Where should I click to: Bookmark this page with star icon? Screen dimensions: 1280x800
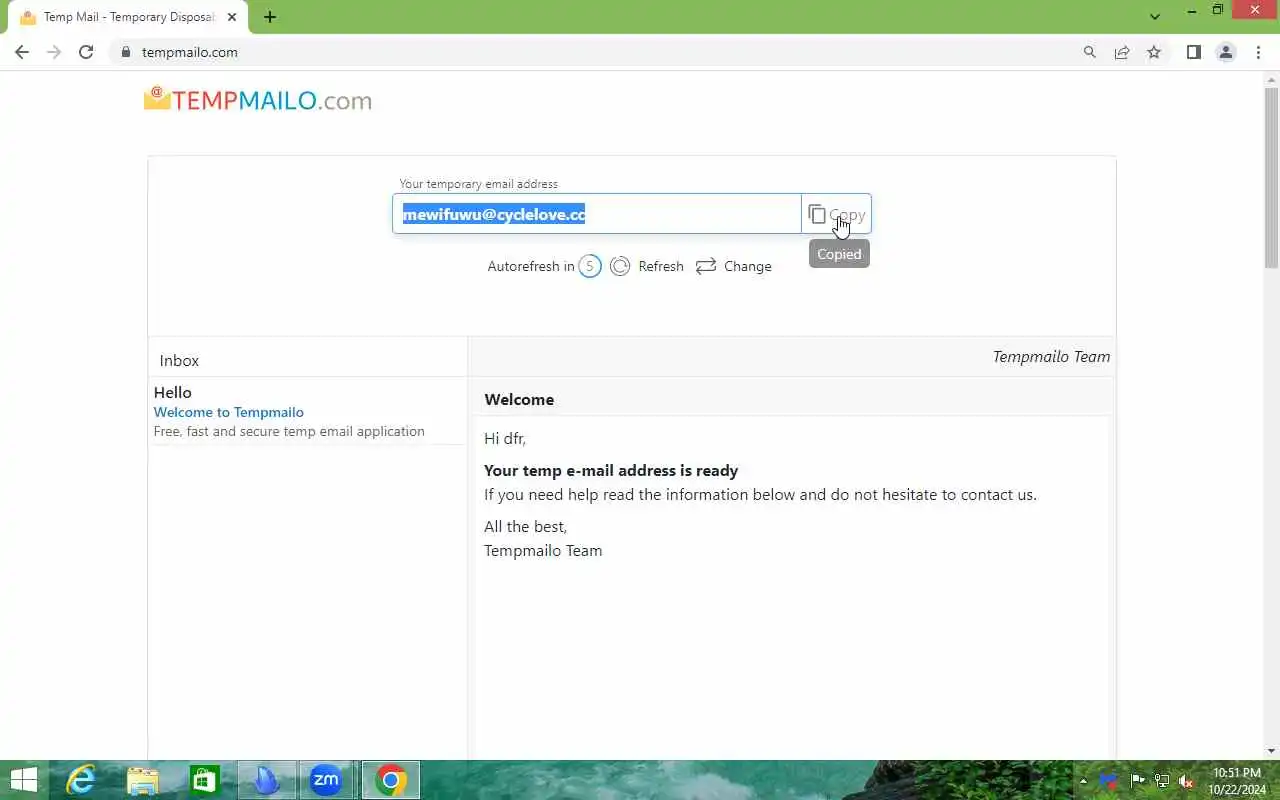(x=1154, y=52)
